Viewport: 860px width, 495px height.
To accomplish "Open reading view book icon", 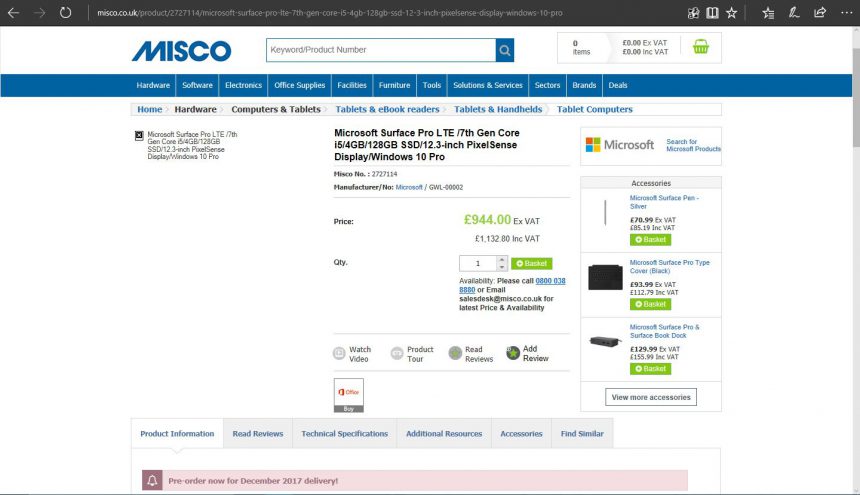I will pos(712,13).
